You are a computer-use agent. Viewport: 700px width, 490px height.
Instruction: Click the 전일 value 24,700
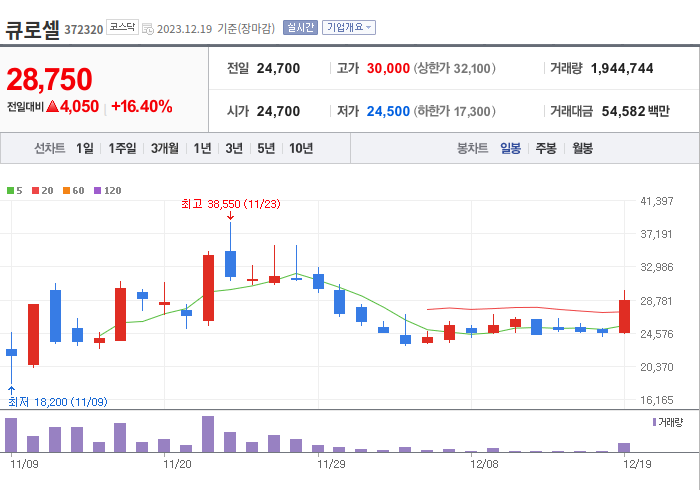[278, 68]
